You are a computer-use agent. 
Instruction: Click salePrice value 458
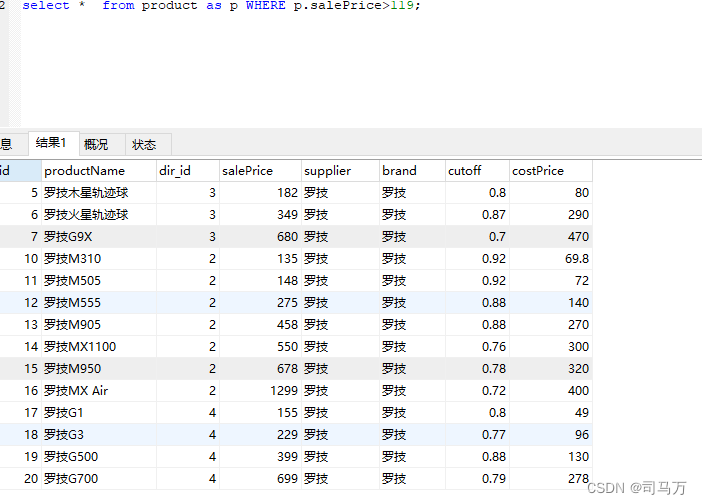261,325
